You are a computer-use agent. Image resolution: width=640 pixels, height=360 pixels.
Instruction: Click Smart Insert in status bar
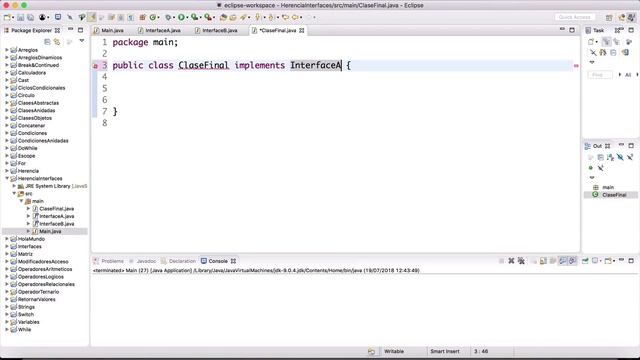coord(444,351)
